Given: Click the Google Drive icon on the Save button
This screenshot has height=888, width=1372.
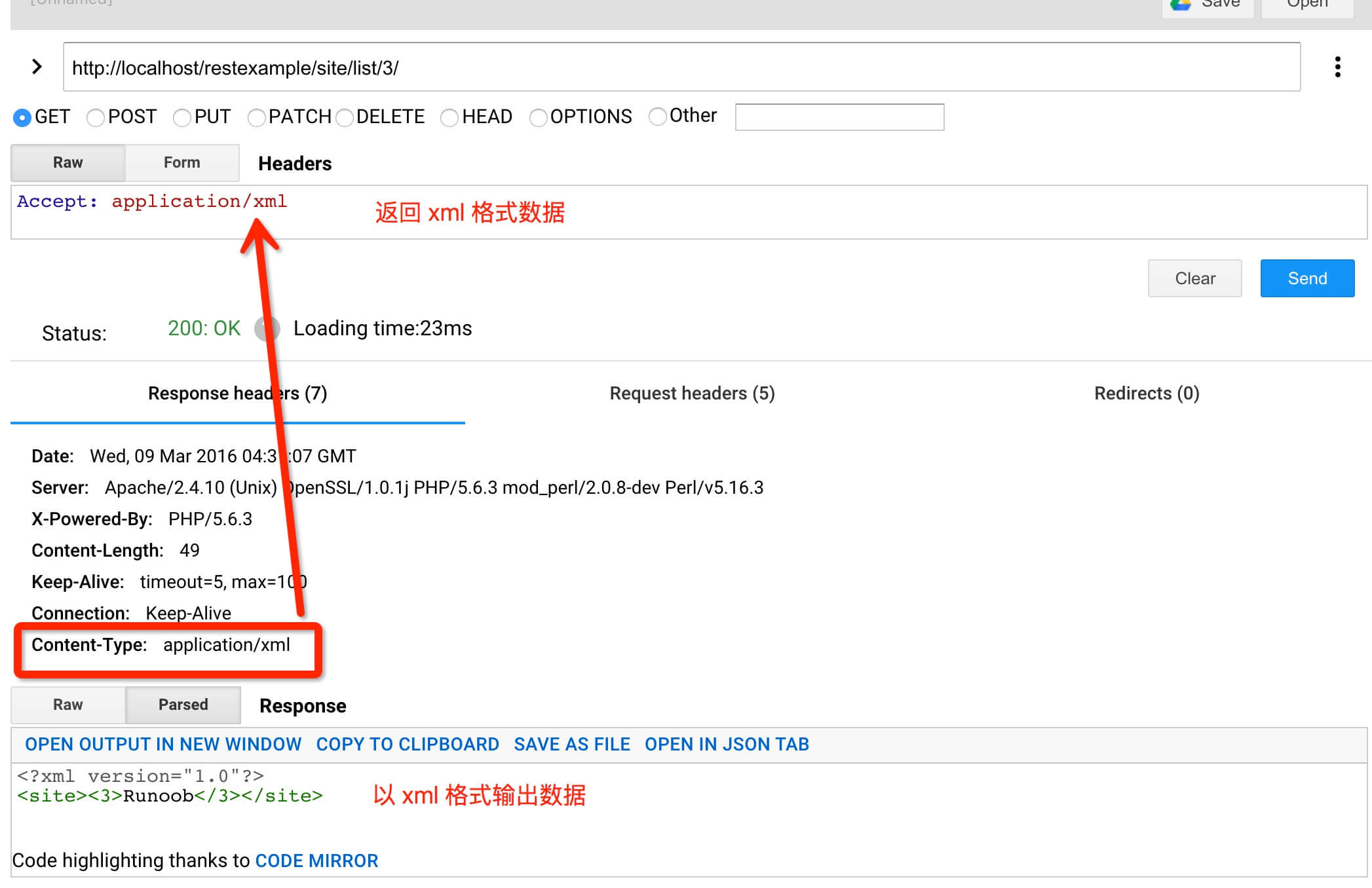Looking at the screenshot, I should [x=1181, y=4].
